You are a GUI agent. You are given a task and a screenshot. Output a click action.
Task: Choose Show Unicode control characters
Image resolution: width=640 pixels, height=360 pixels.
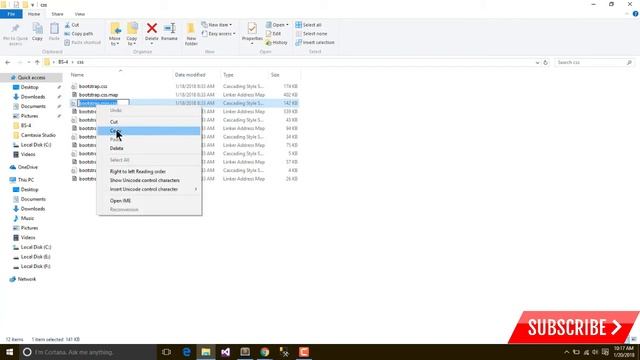(x=149, y=180)
